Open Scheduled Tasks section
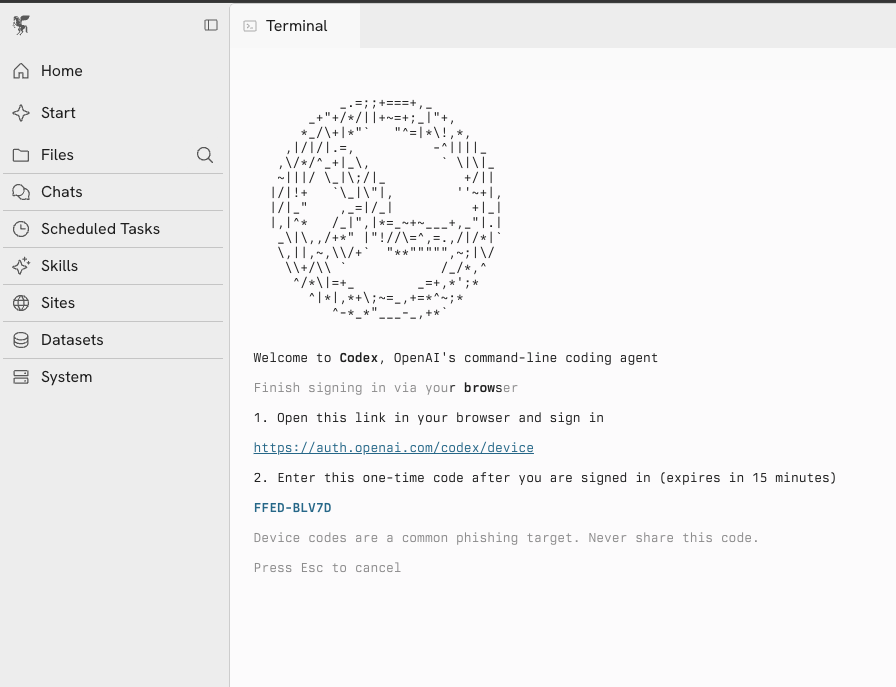The width and height of the screenshot is (896, 687). 113,229
